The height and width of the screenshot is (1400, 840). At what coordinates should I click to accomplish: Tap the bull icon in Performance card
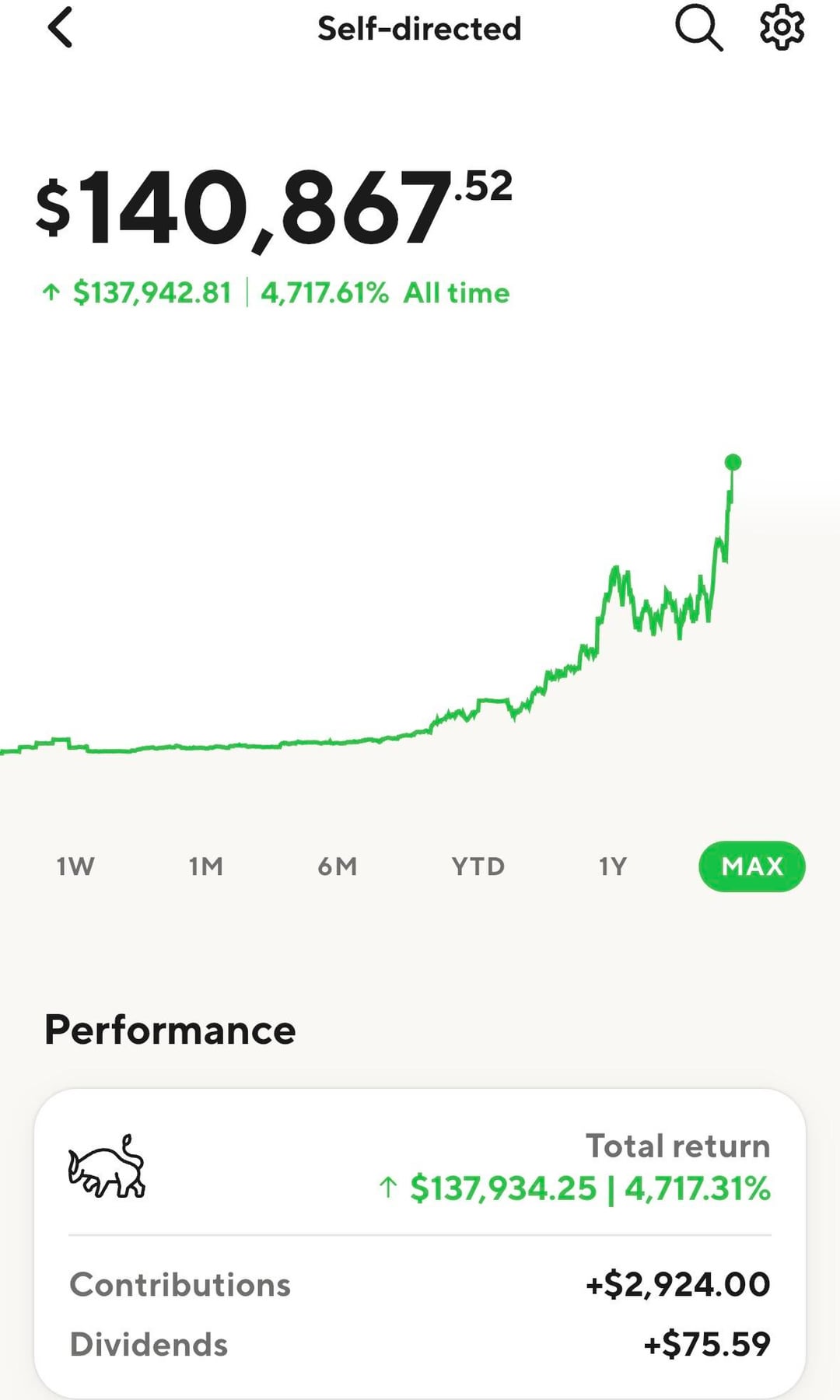107,1166
